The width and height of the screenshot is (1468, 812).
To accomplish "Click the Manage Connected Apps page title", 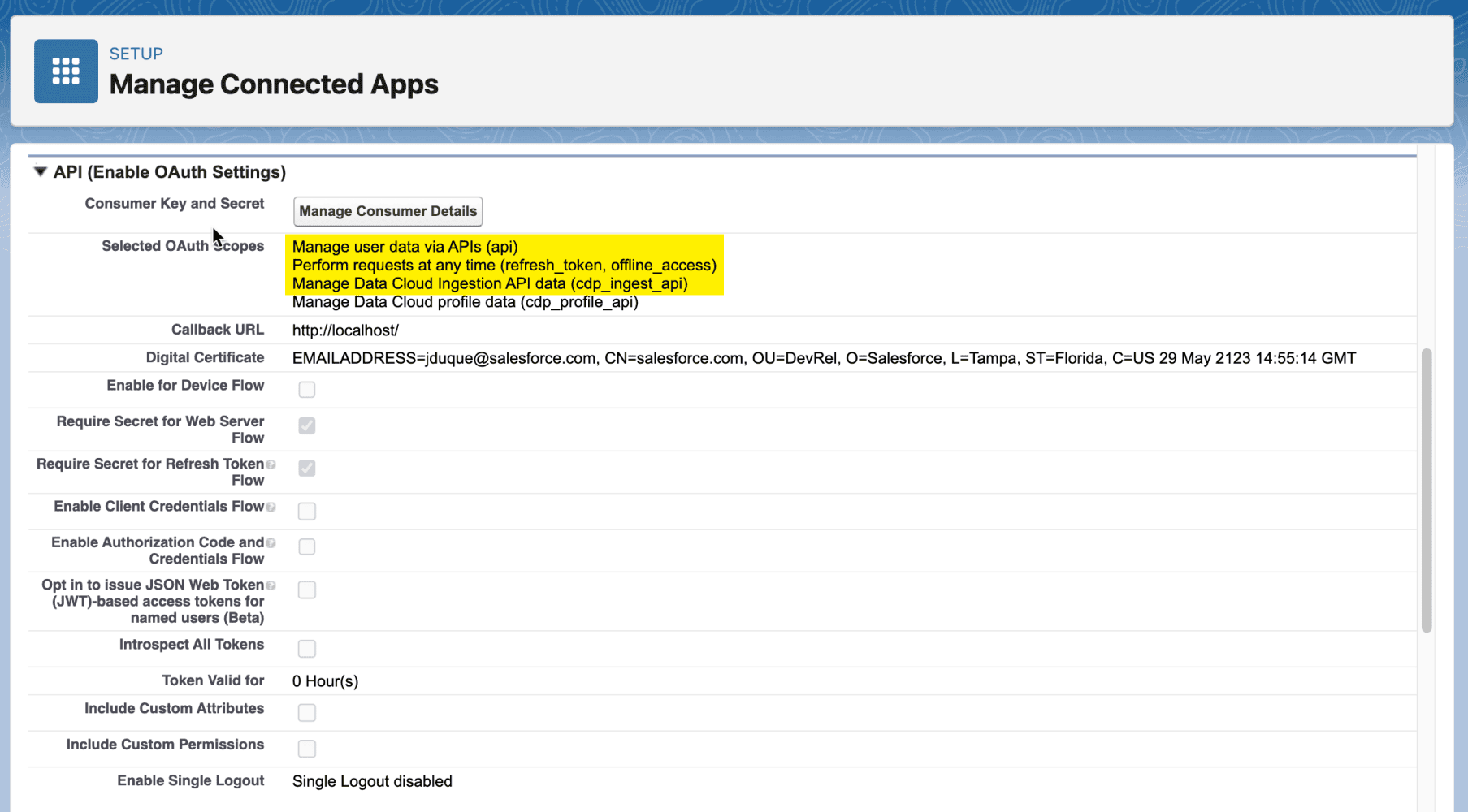I will pos(274,84).
